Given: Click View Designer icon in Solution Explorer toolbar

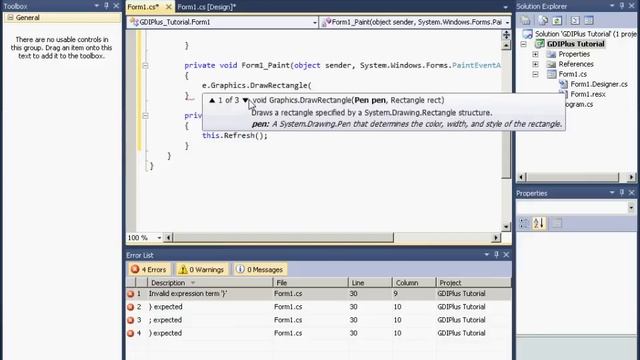Looking at the screenshot, I should click(x=589, y=20).
